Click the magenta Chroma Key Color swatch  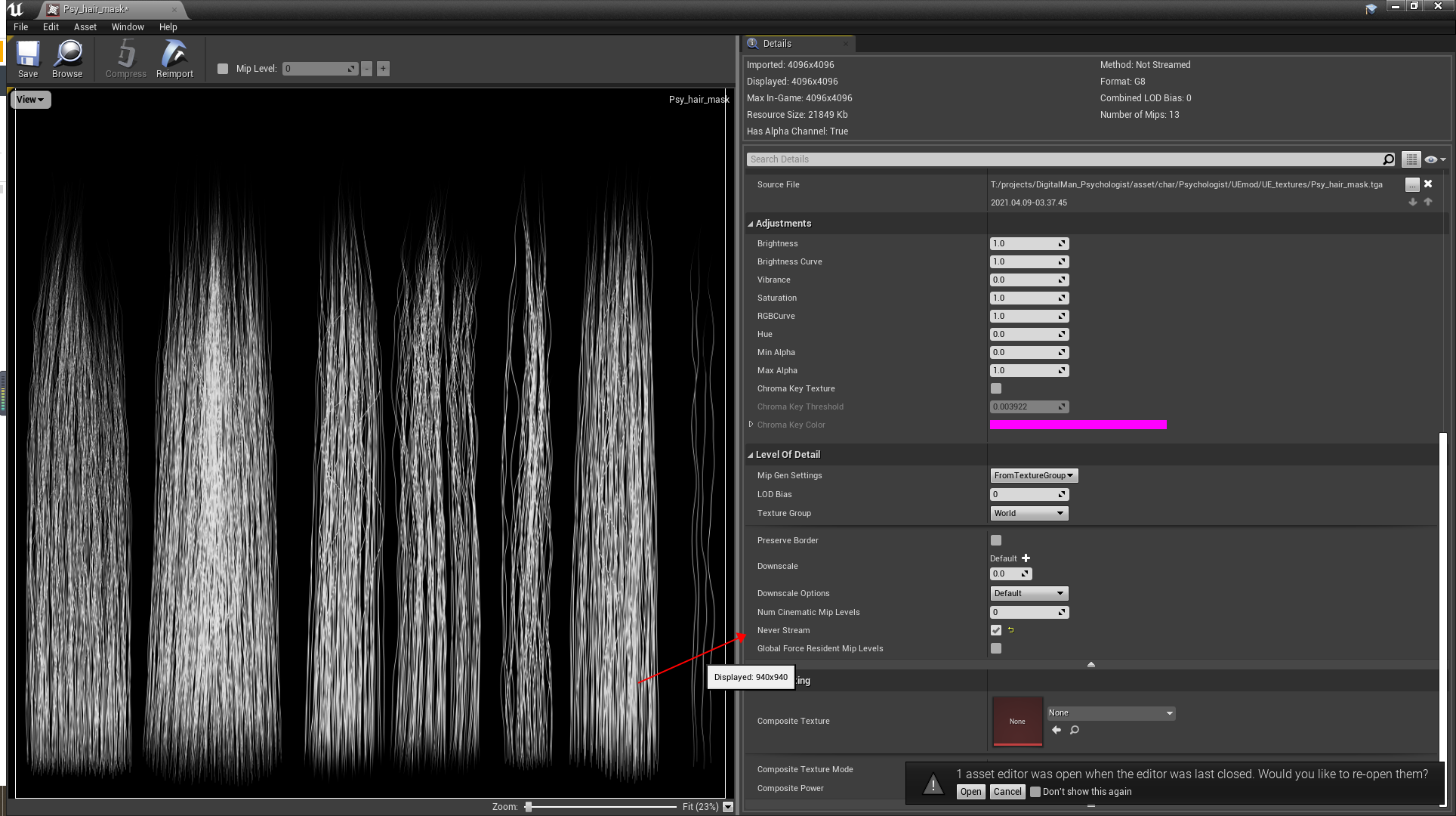point(1078,425)
